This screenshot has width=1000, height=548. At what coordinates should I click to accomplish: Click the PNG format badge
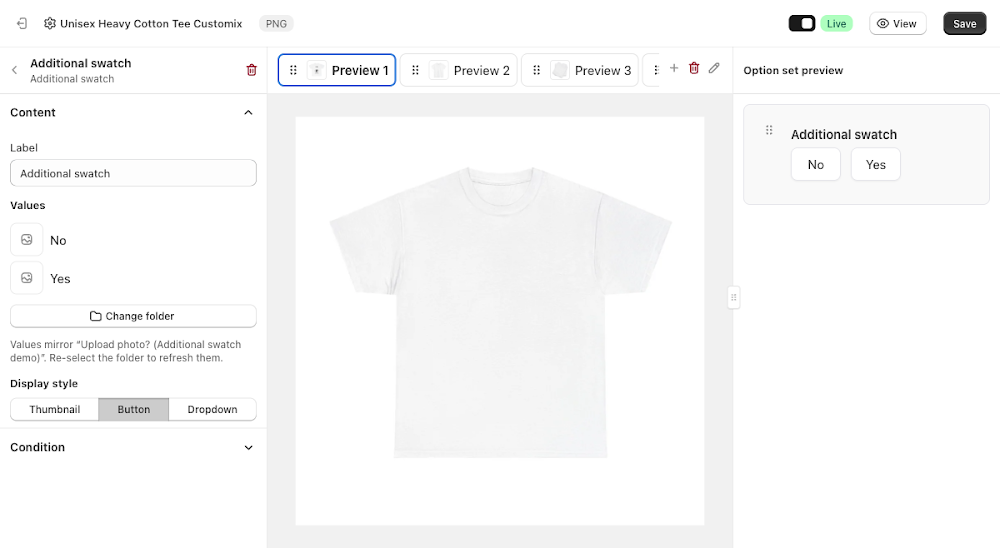276,24
